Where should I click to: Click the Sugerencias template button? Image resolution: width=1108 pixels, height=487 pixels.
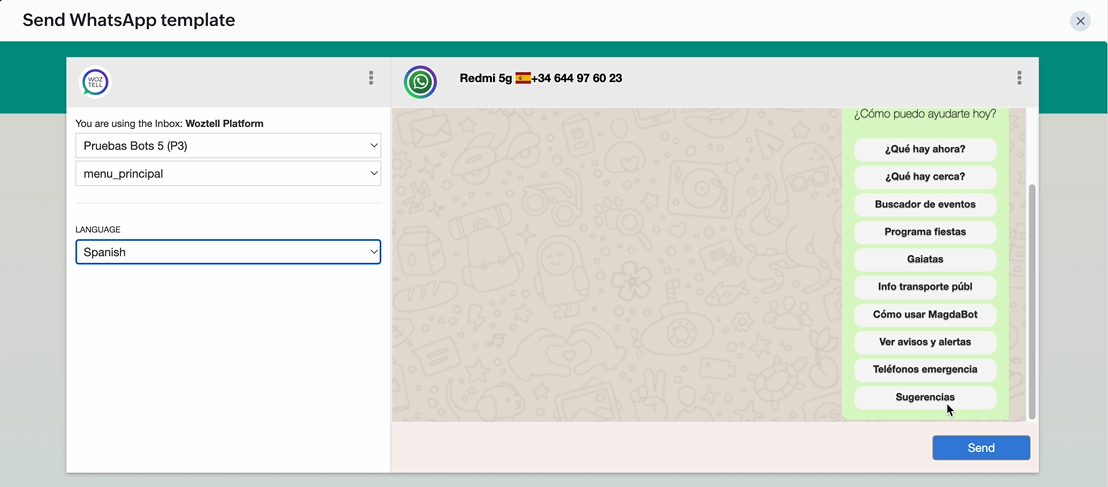(925, 398)
